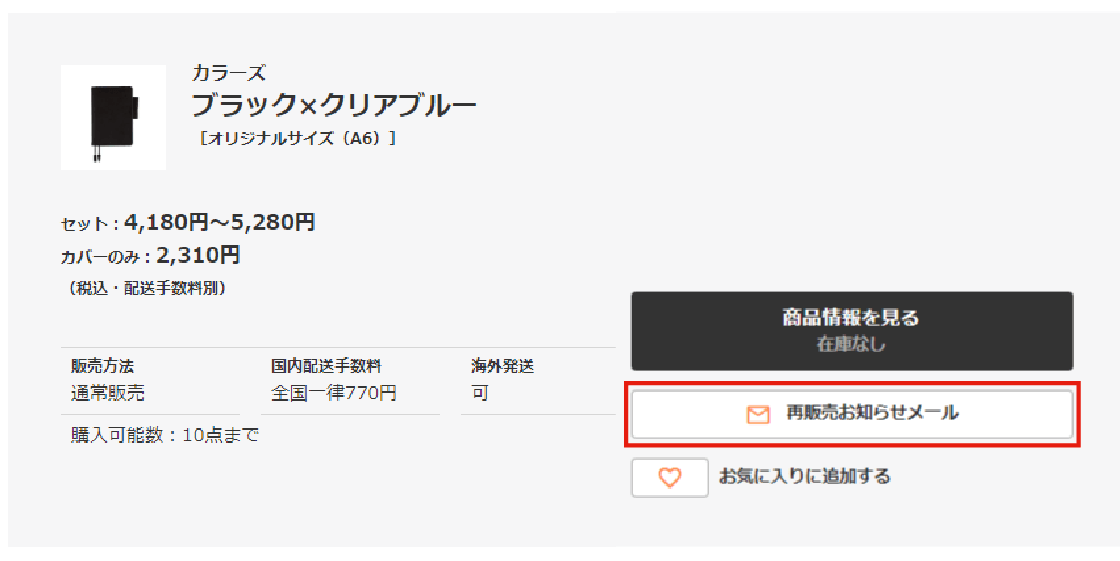Image resolution: width=1120 pixels, height=561 pixels.
Task: Click the カラーズ series name
Action: click(229, 73)
